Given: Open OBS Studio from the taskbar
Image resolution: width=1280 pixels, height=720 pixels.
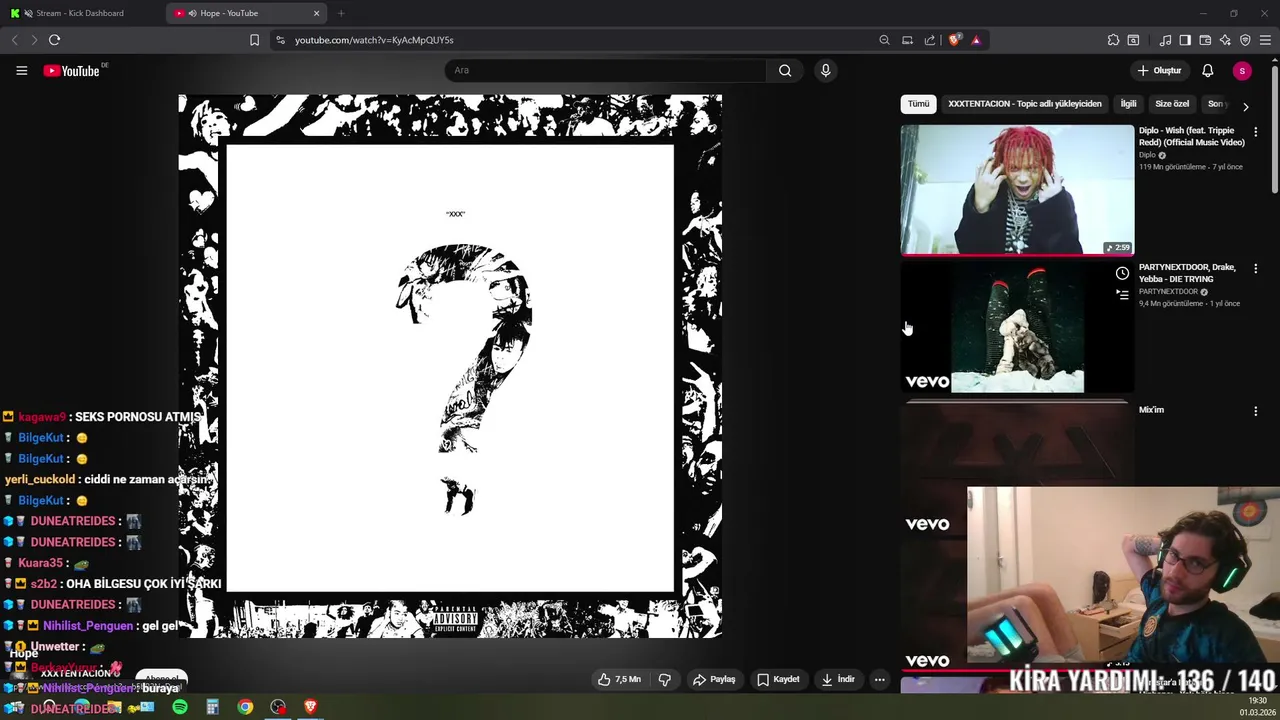Looking at the screenshot, I should tap(278, 707).
